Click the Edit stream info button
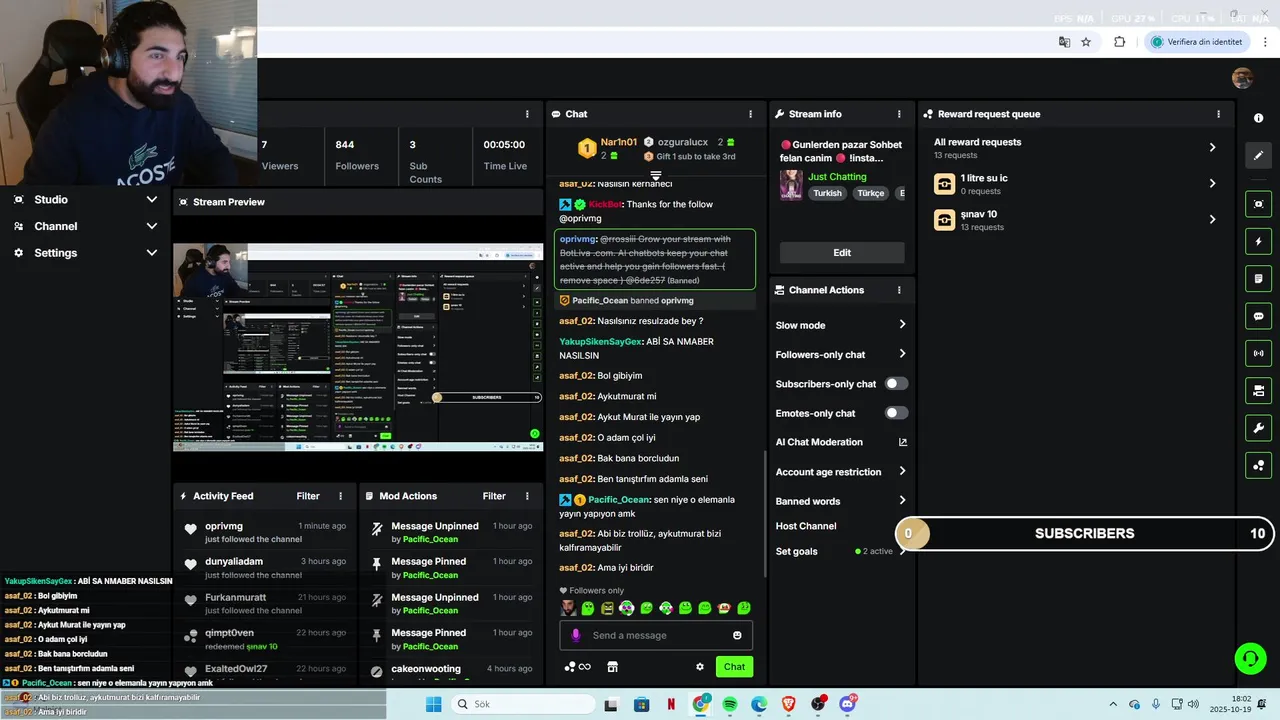 [x=842, y=253]
